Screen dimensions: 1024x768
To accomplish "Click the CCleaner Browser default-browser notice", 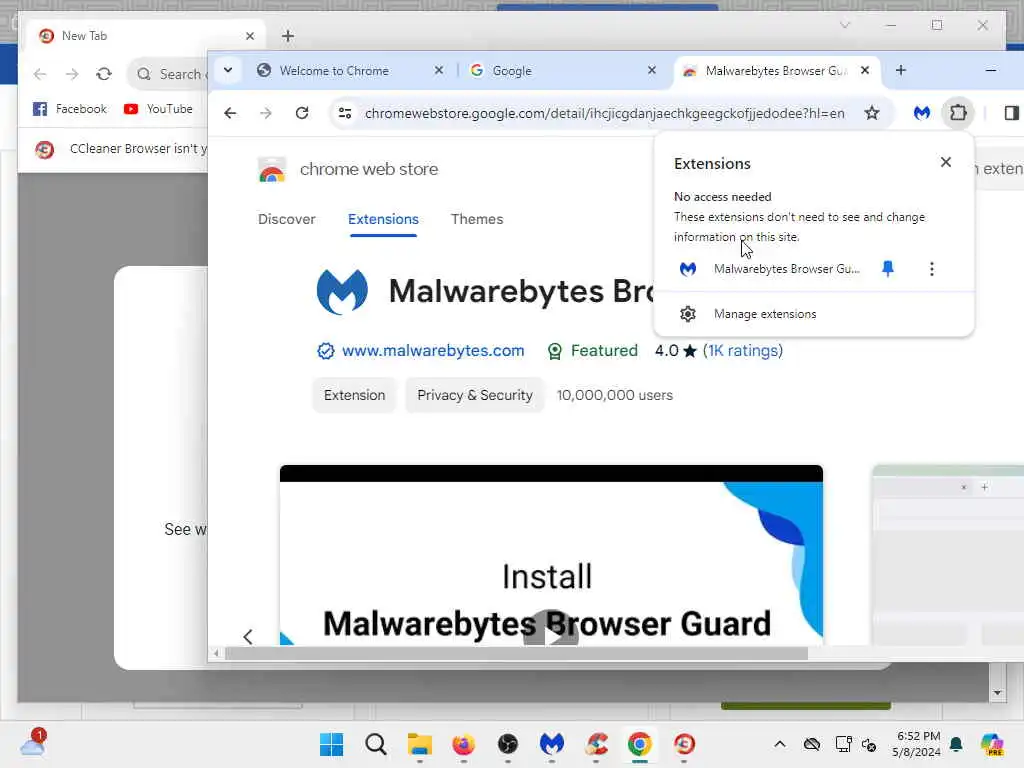I will [123, 149].
